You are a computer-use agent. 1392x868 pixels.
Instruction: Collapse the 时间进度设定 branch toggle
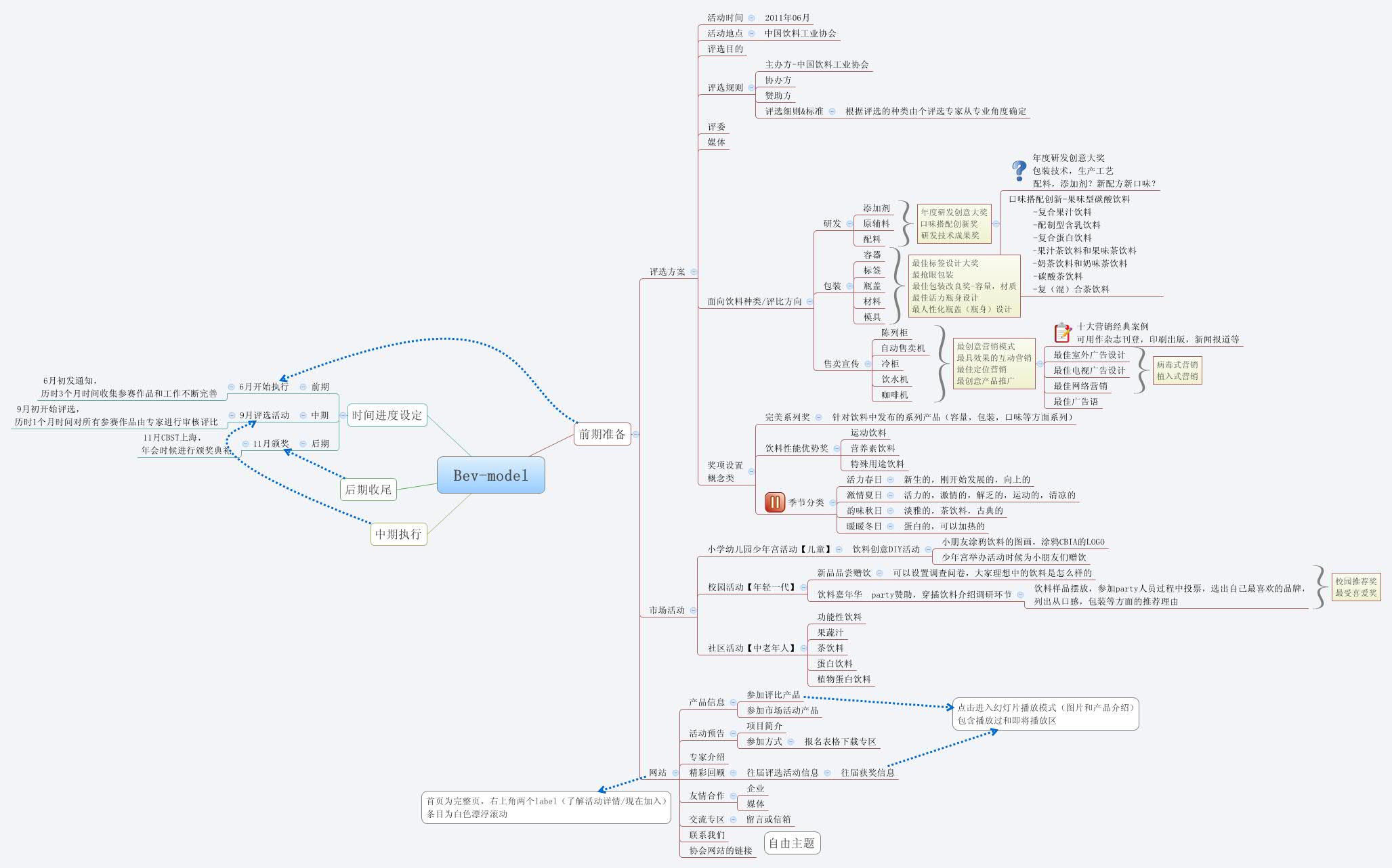343,415
